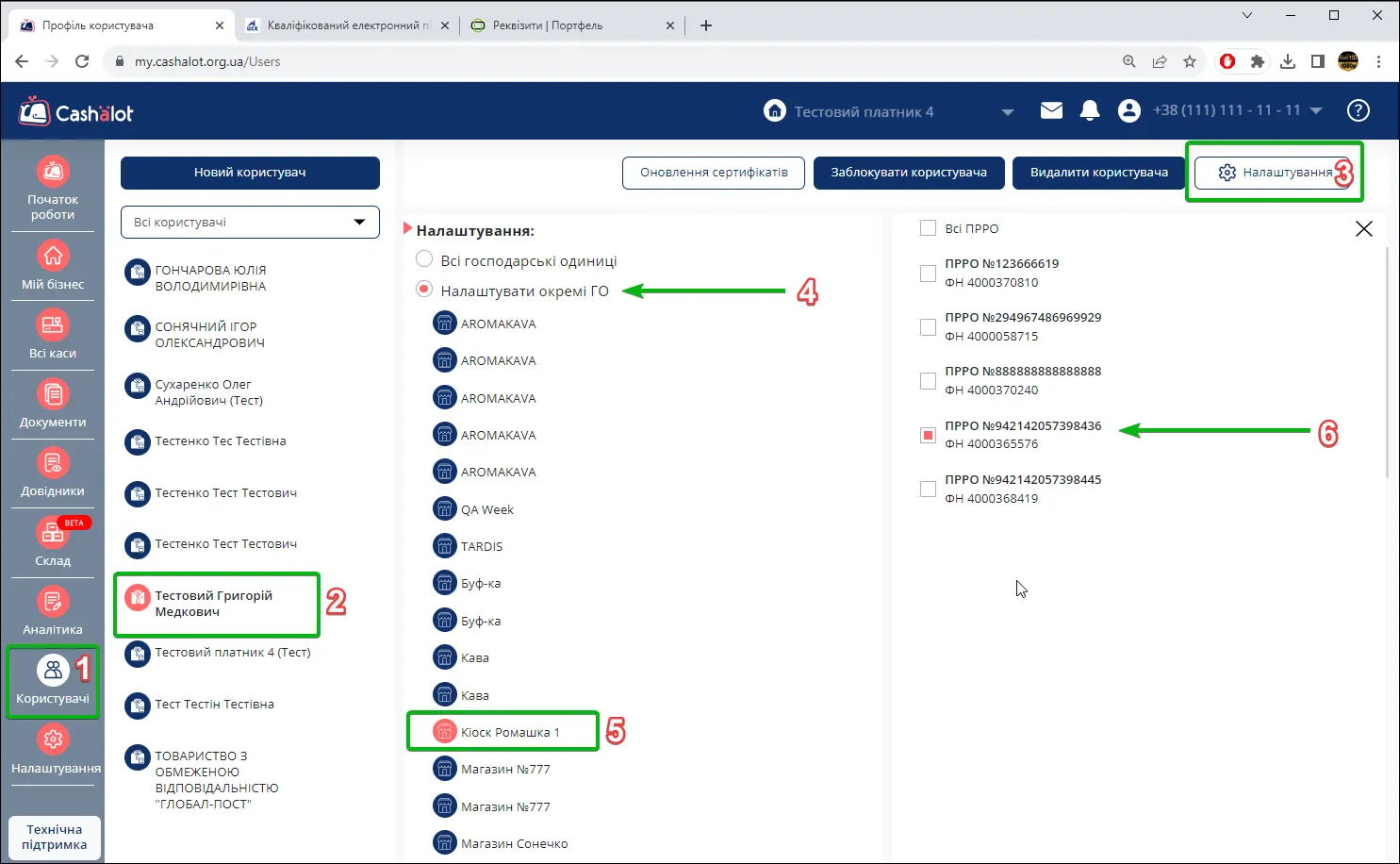Check ПРРО №942142057398445 checkbox
Image resolution: width=1400 pixels, height=864 pixels.
point(928,490)
